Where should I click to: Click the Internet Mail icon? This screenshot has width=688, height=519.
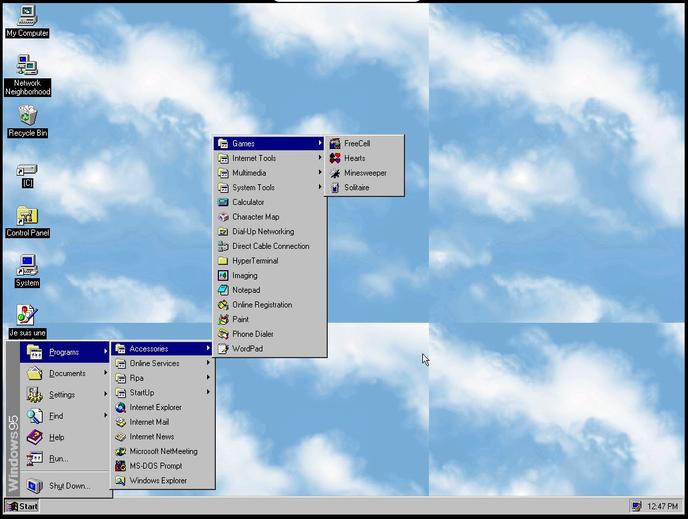[120, 422]
